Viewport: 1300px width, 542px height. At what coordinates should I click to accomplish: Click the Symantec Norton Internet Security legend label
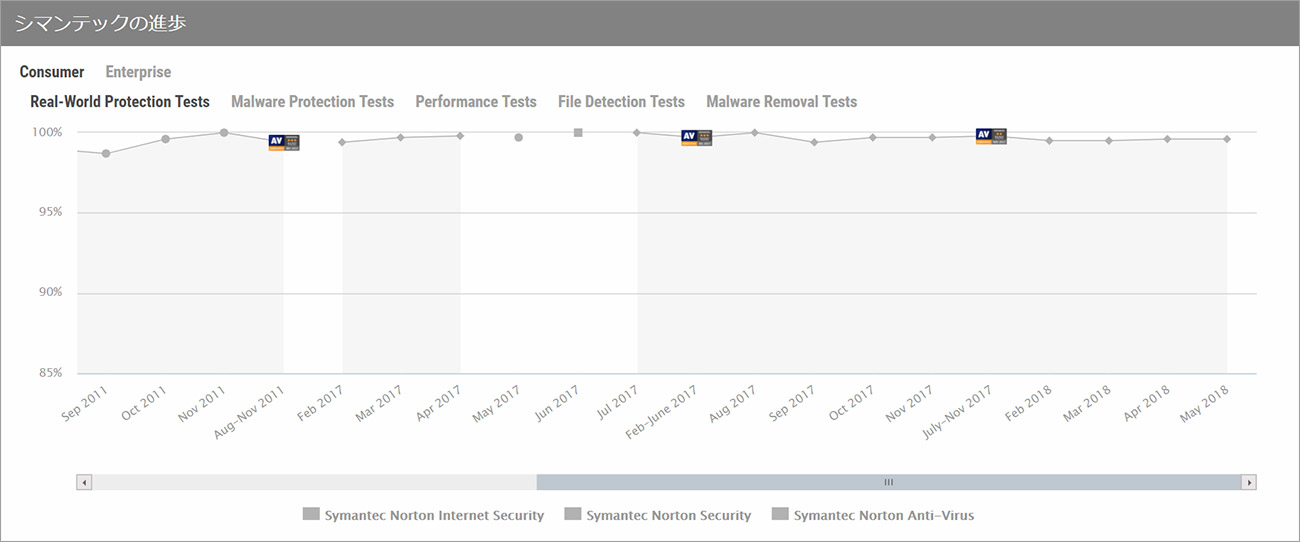(434, 515)
